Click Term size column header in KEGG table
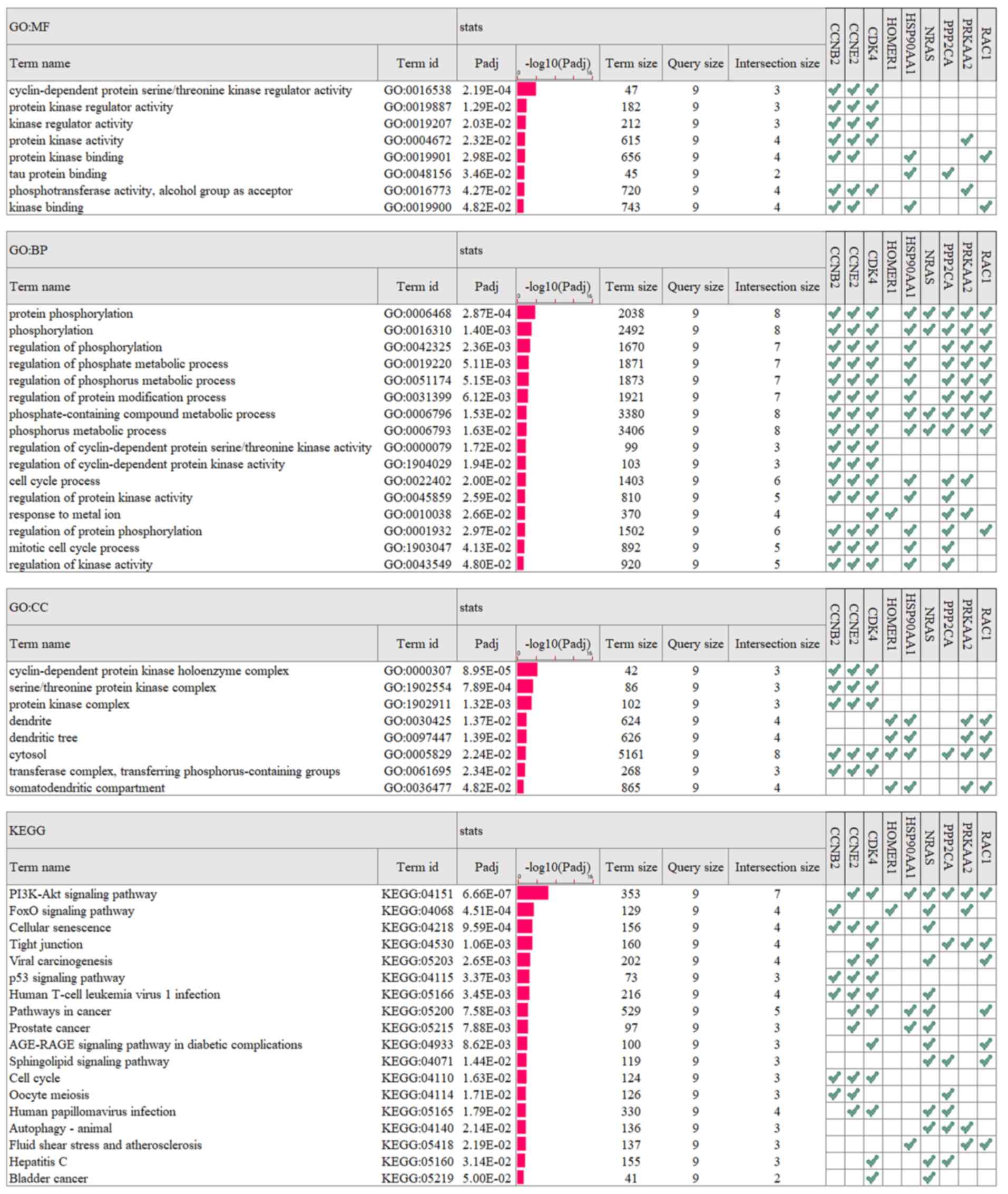This screenshot has height=1194, width=1008. coord(631,867)
